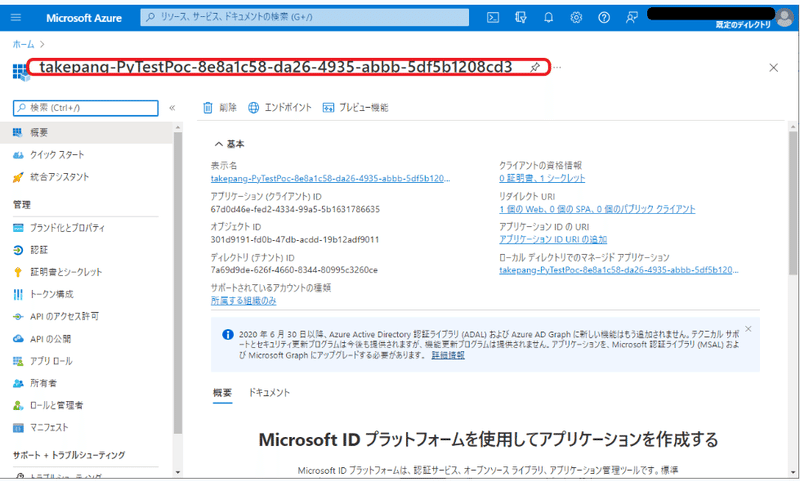Image resolution: width=800 pixels, height=481 pixels.
Task: Click the サポート + トラブルシューティング header
Action: (x=69, y=455)
